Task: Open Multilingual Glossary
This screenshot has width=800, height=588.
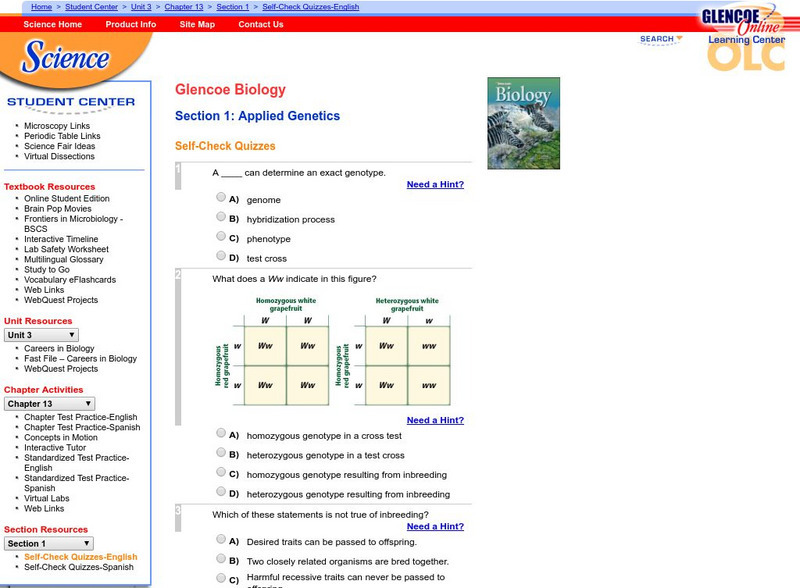Action: tap(64, 259)
